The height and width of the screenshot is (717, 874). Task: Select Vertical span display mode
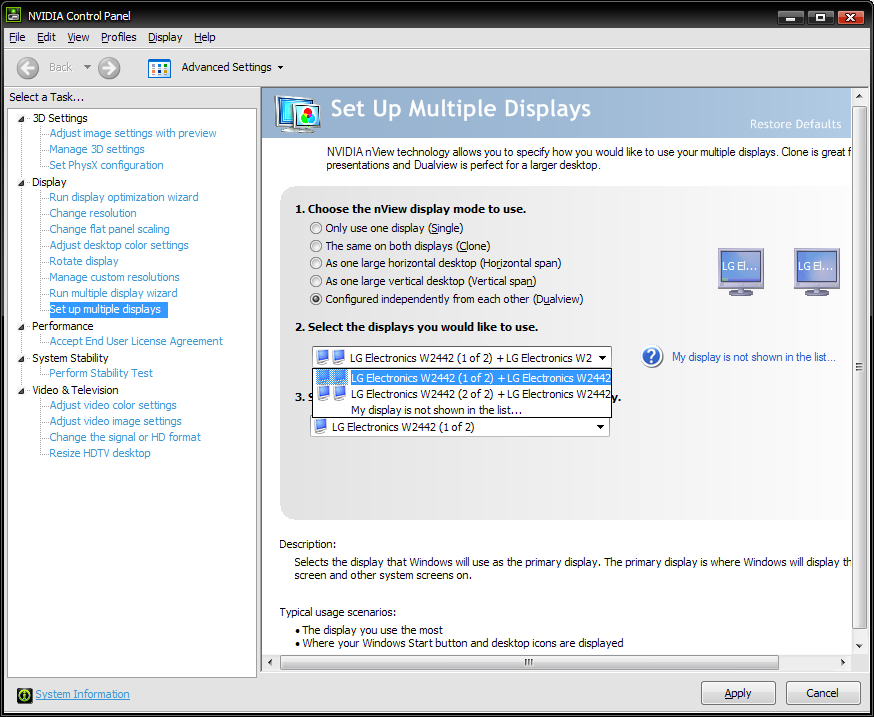(x=316, y=281)
